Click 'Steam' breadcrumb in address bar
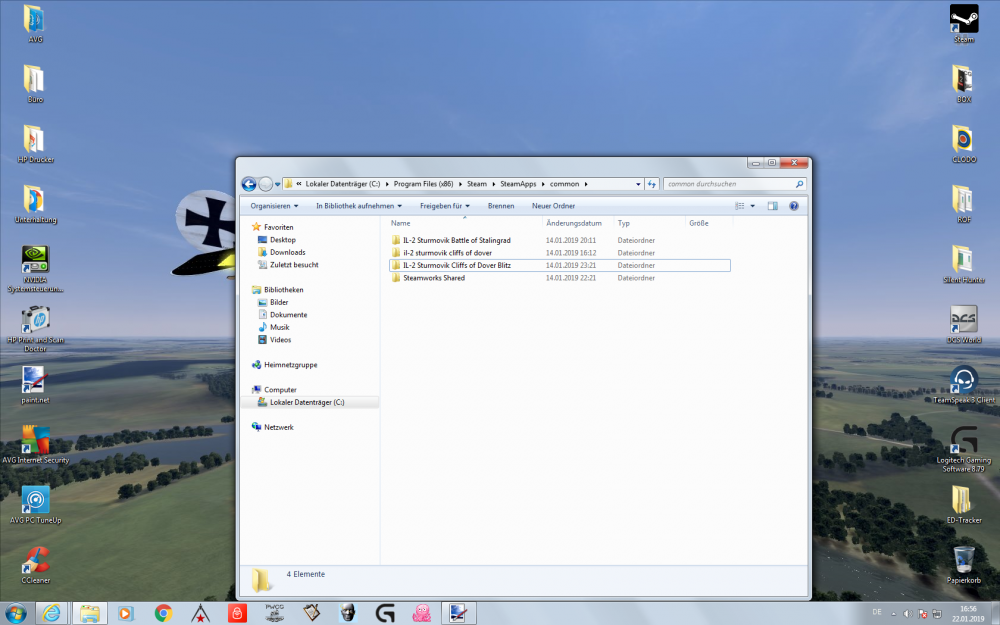Screen dimensions: 1000x625 click(x=476, y=184)
